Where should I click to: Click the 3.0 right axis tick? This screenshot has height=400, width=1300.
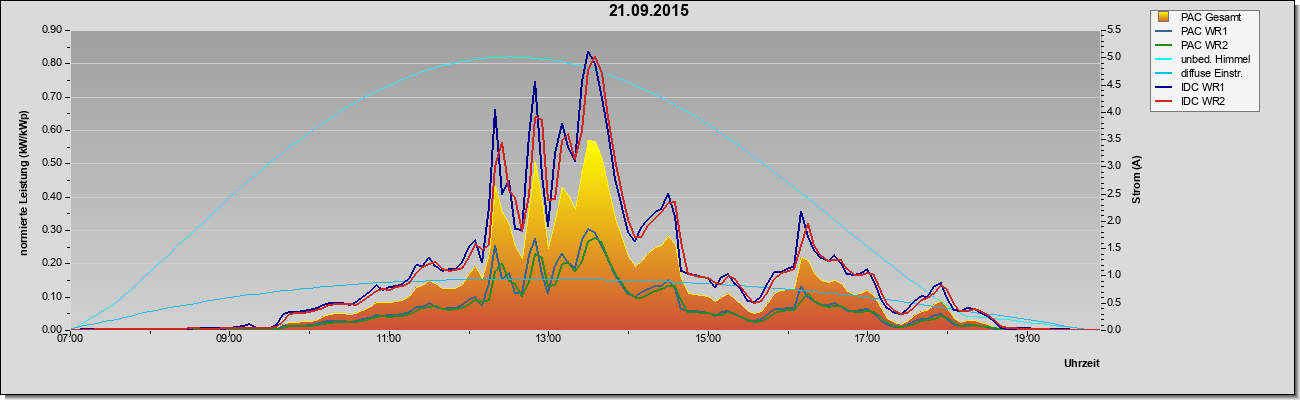click(1116, 166)
